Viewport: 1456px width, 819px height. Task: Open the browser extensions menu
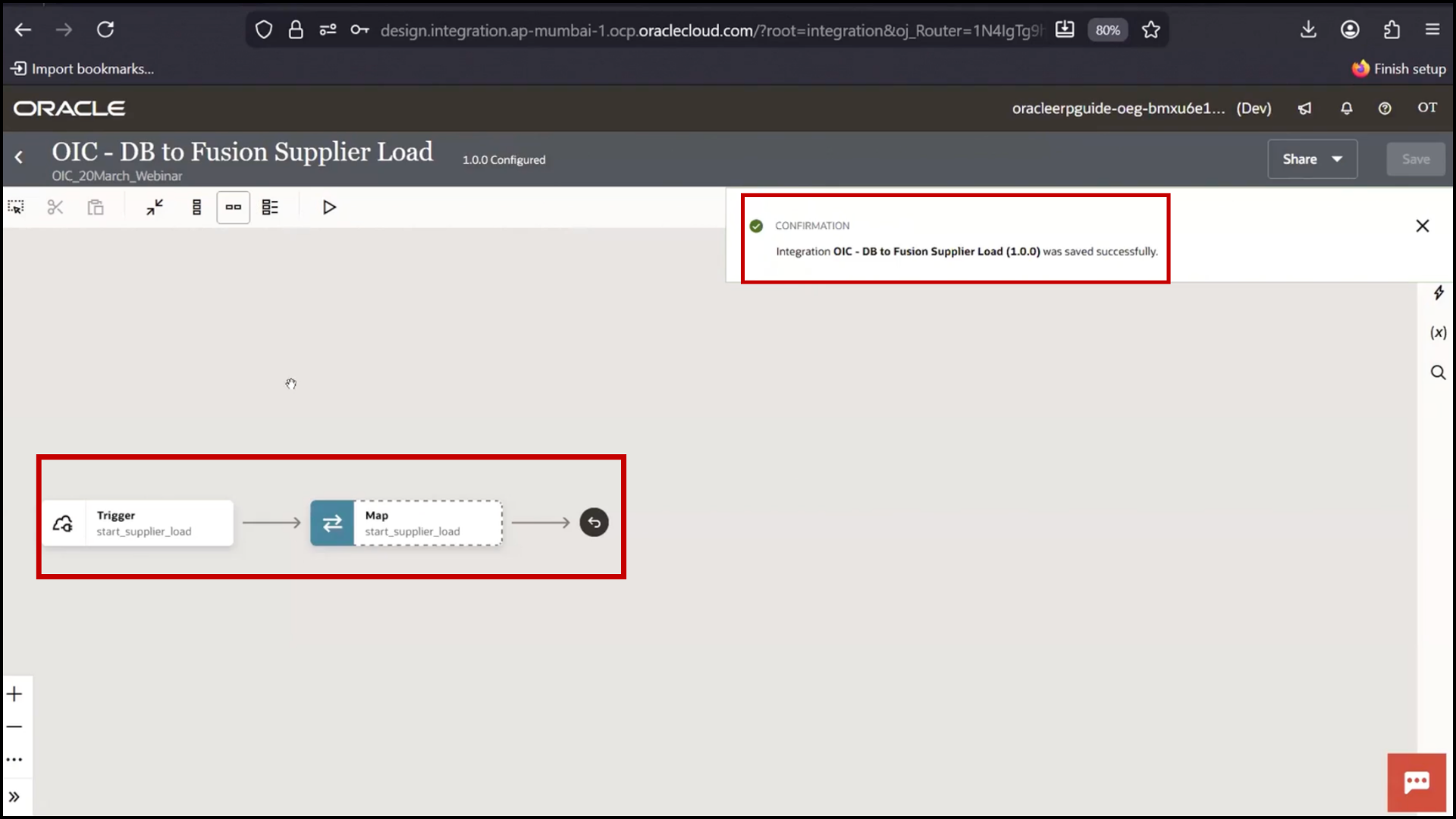coord(1392,30)
